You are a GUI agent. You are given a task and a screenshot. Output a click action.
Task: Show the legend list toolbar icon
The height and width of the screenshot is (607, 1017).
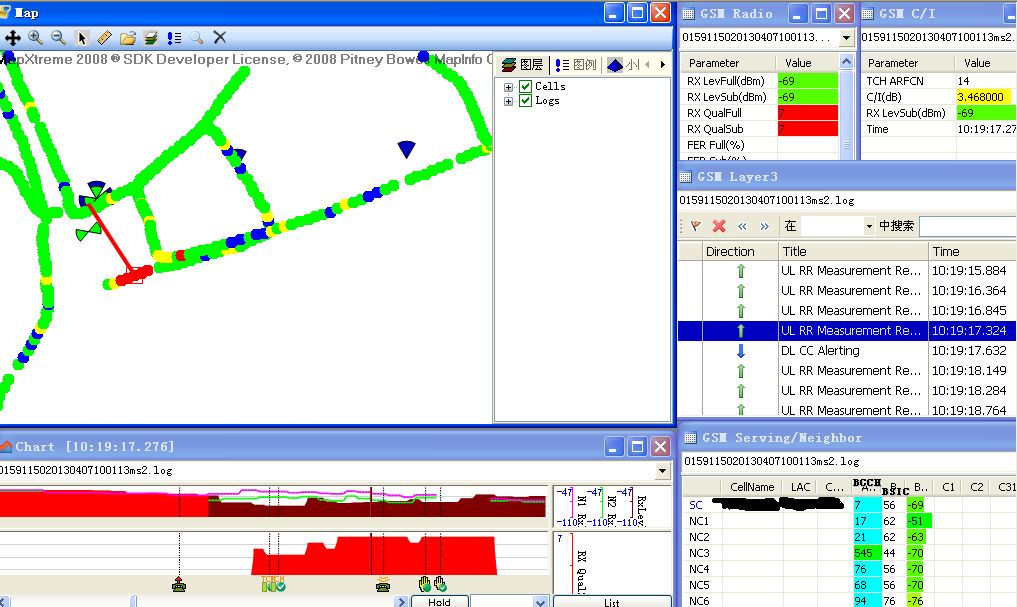[174, 38]
